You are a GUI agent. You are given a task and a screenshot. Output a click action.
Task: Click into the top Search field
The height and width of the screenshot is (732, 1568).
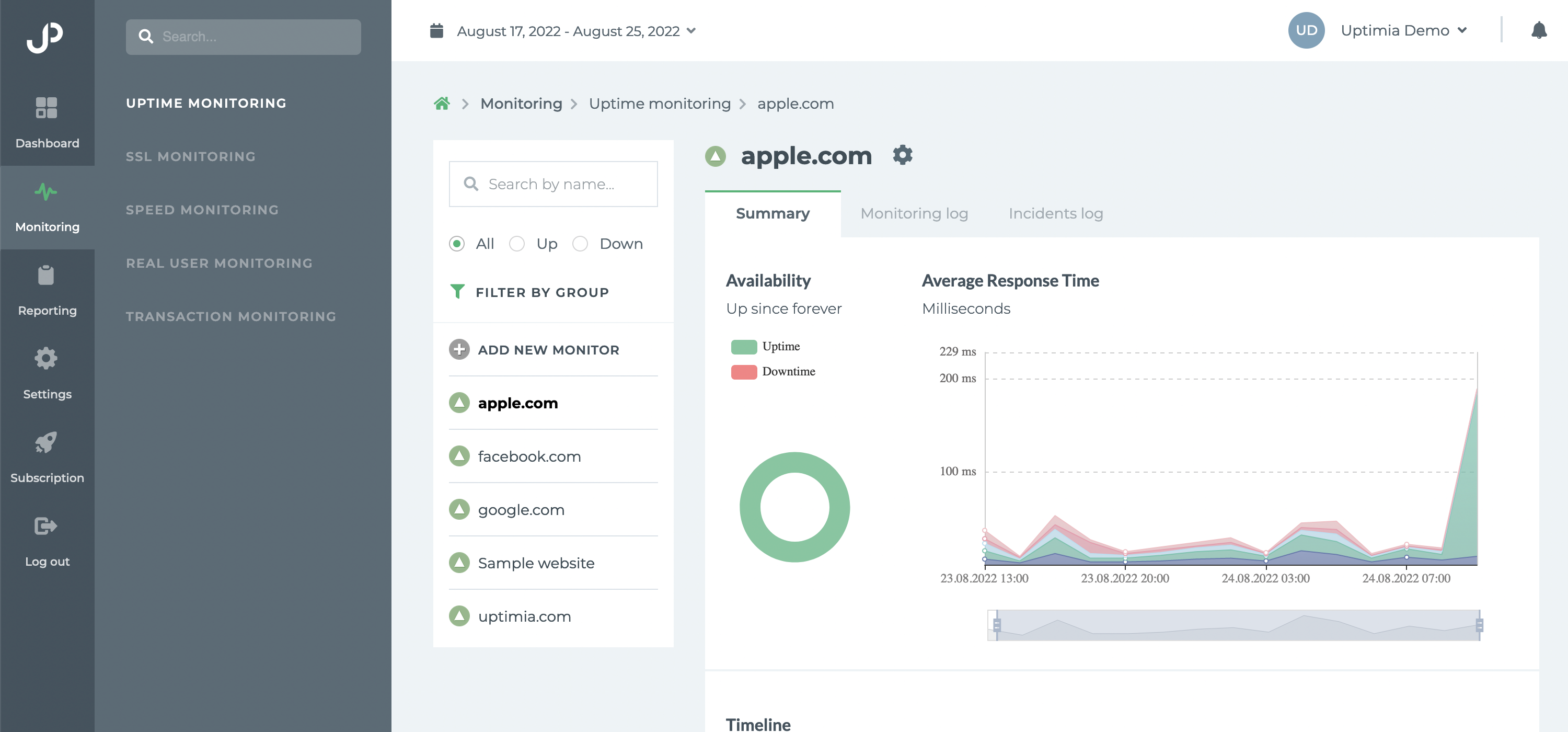[x=244, y=37]
